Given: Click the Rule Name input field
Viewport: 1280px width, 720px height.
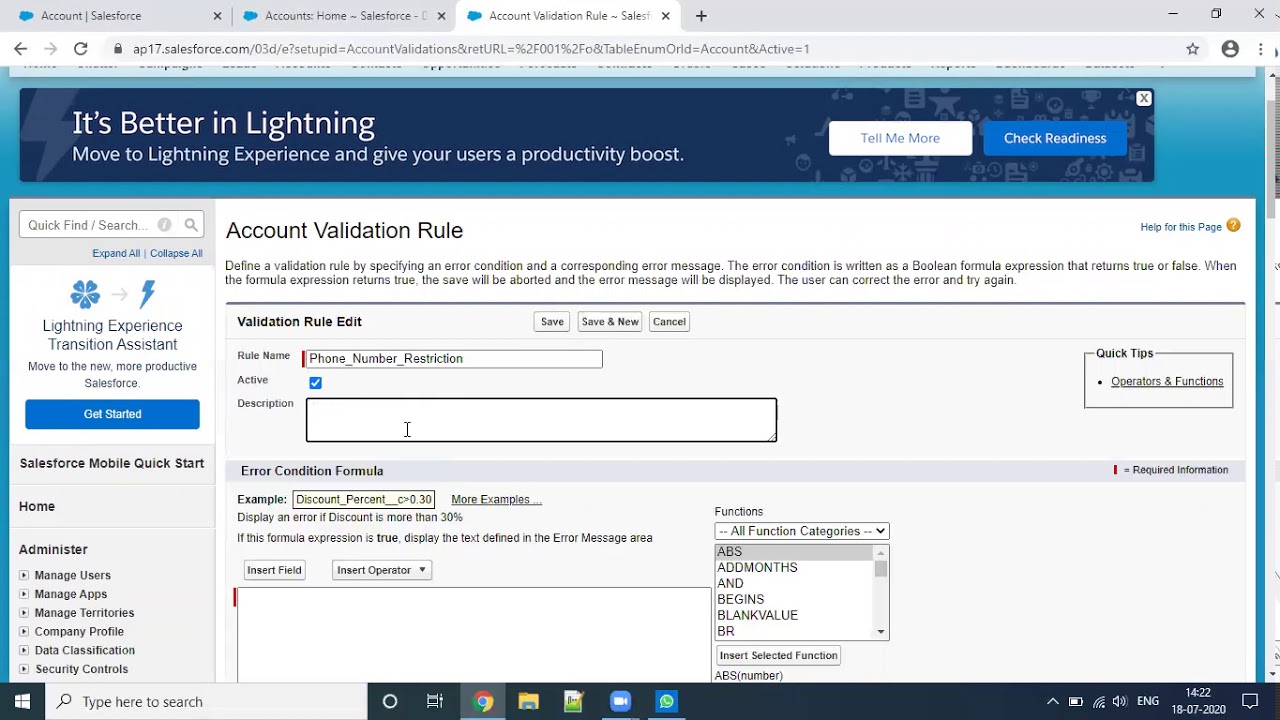Looking at the screenshot, I should coord(453,358).
